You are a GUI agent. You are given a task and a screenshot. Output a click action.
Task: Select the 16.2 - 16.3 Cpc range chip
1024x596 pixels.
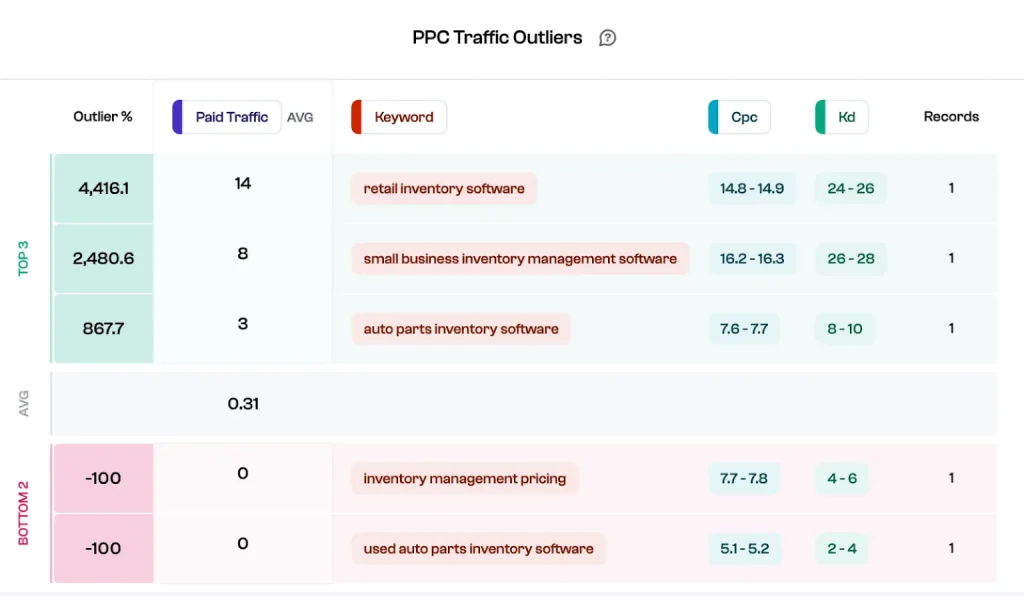pos(752,259)
